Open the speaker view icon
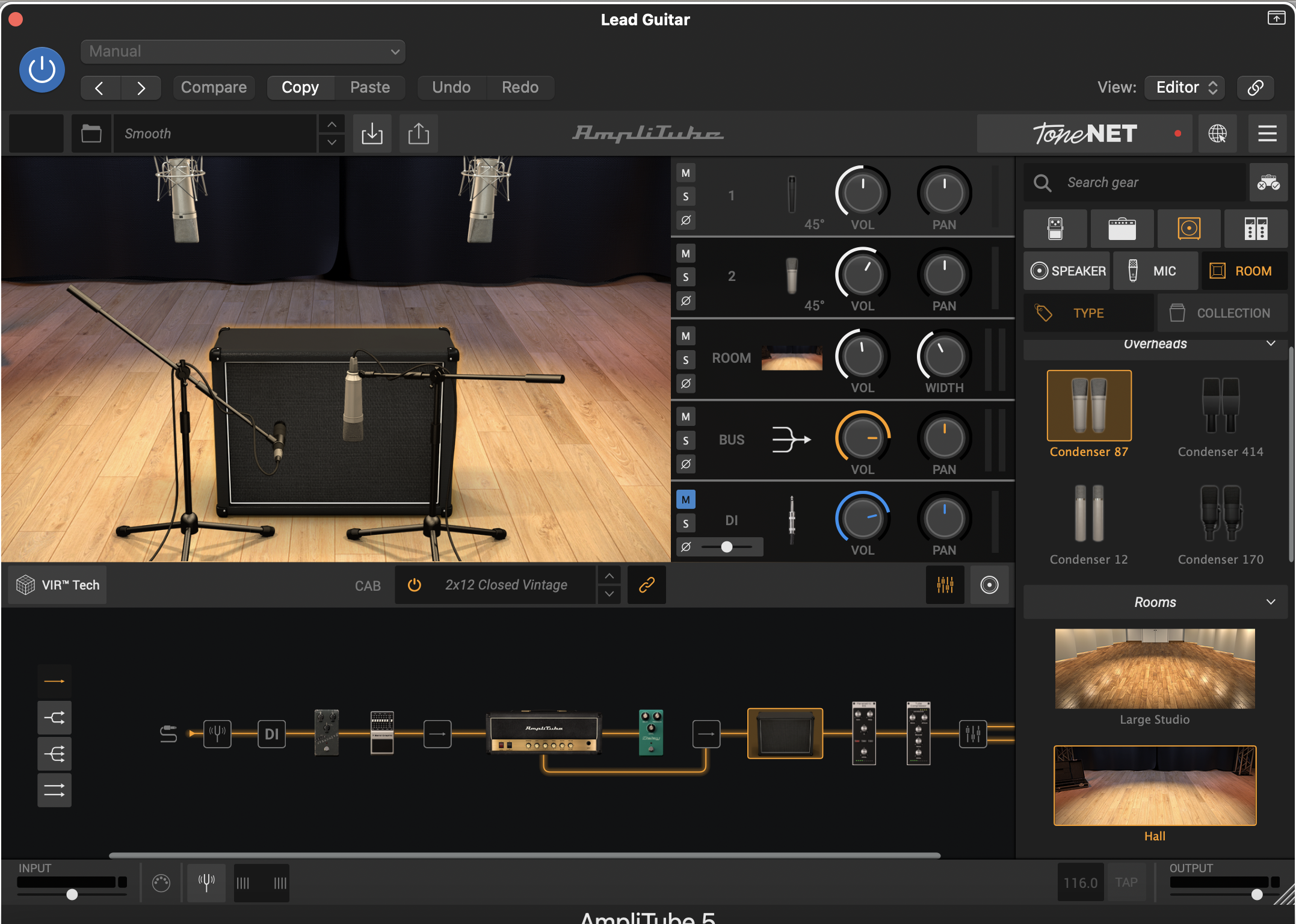The image size is (1296, 924). [989, 585]
